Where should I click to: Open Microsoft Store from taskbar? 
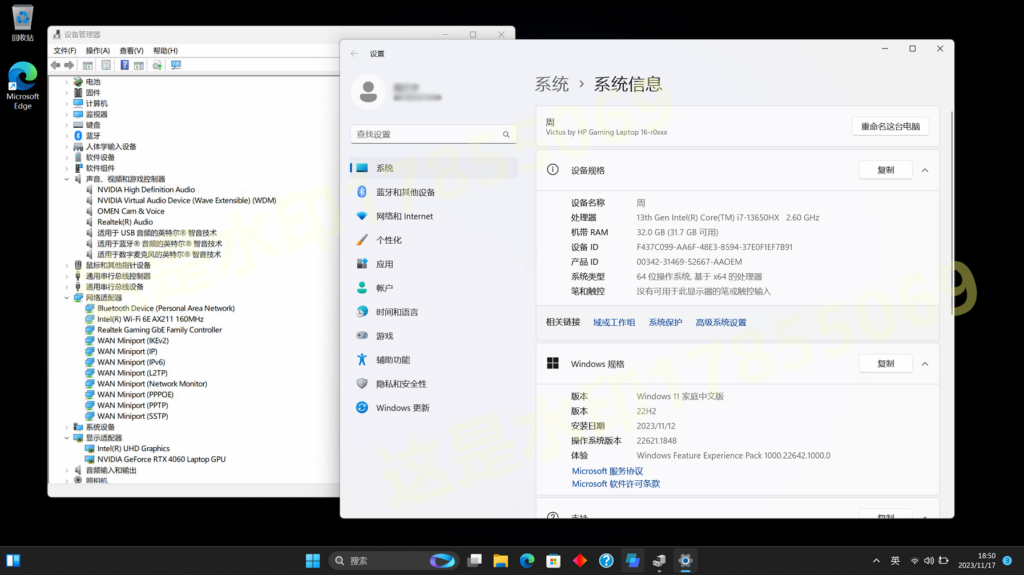554,561
